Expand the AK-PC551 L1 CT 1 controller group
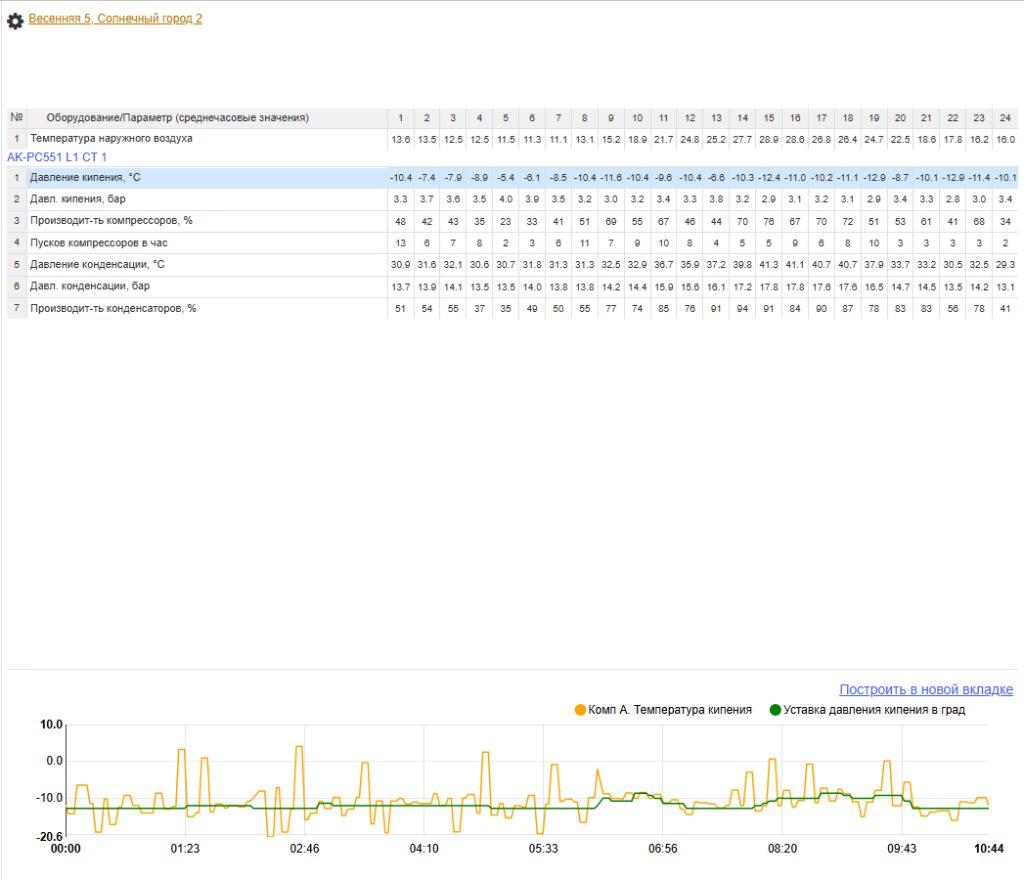 point(57,157)
